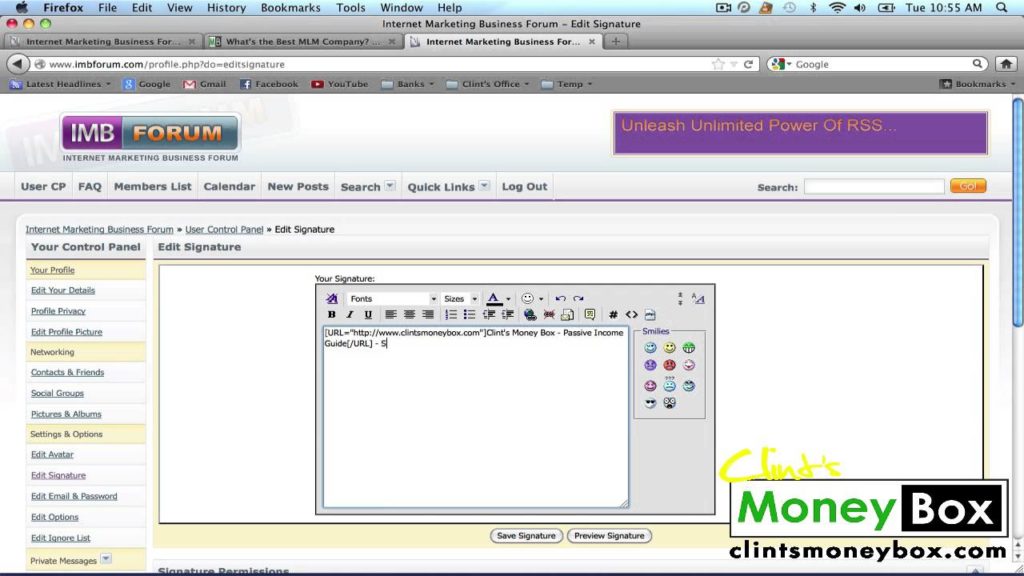The image size is (1024, 576).
Task: Open the New Posts nav item
Action: [x=298, y=187]
